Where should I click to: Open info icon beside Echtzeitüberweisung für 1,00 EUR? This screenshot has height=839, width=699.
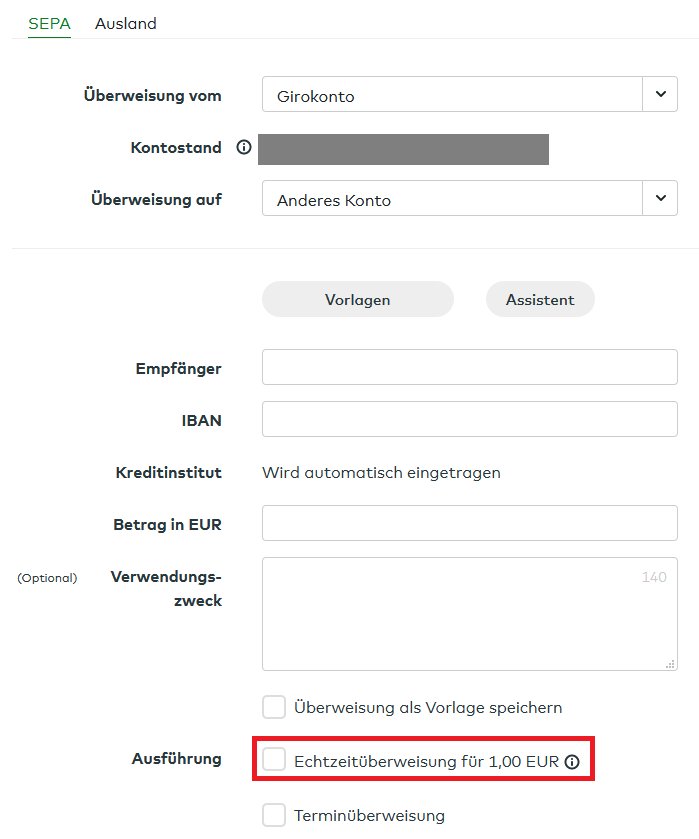point(572,762)
